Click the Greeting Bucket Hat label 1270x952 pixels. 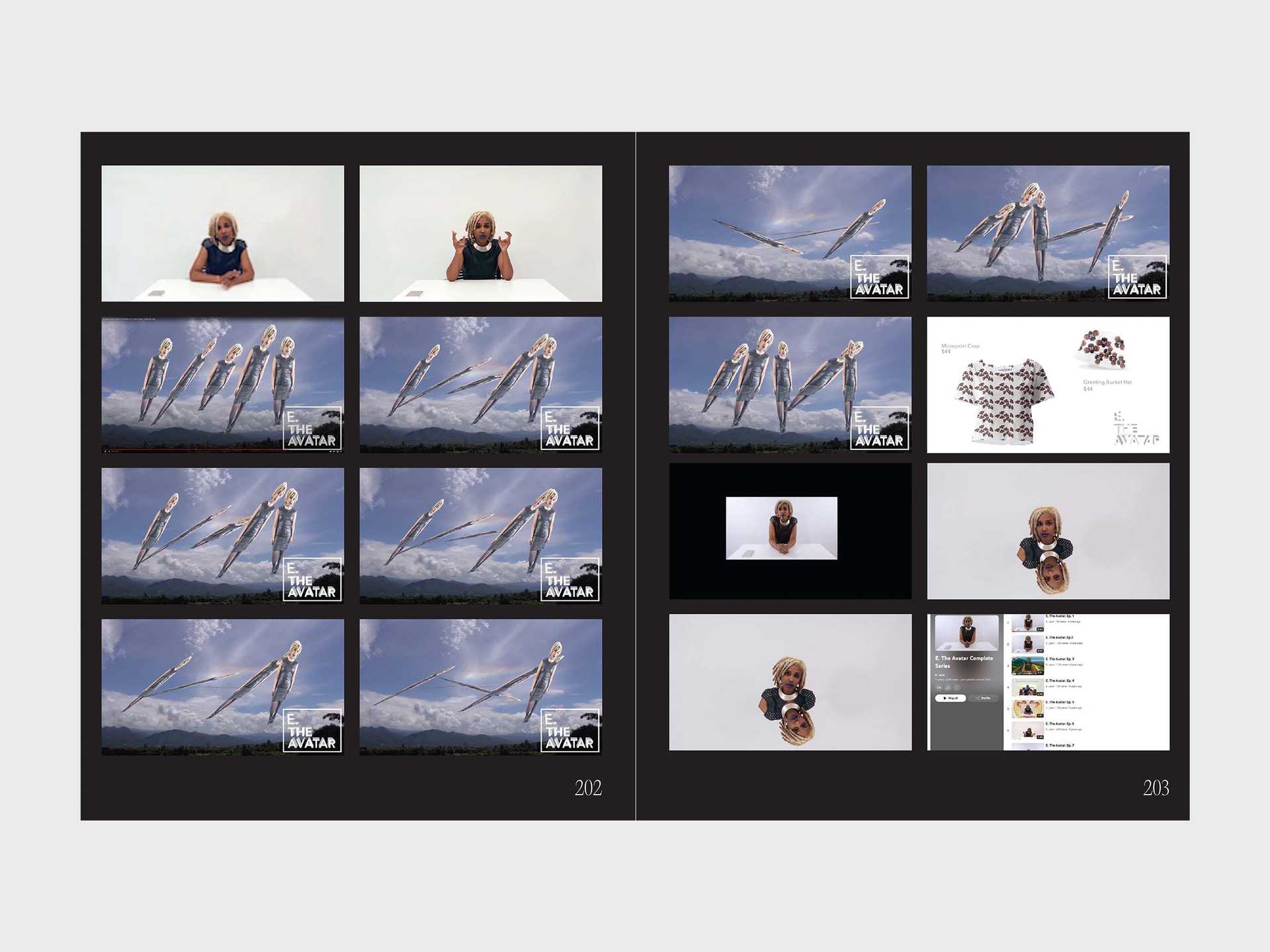coord(1107,382)
